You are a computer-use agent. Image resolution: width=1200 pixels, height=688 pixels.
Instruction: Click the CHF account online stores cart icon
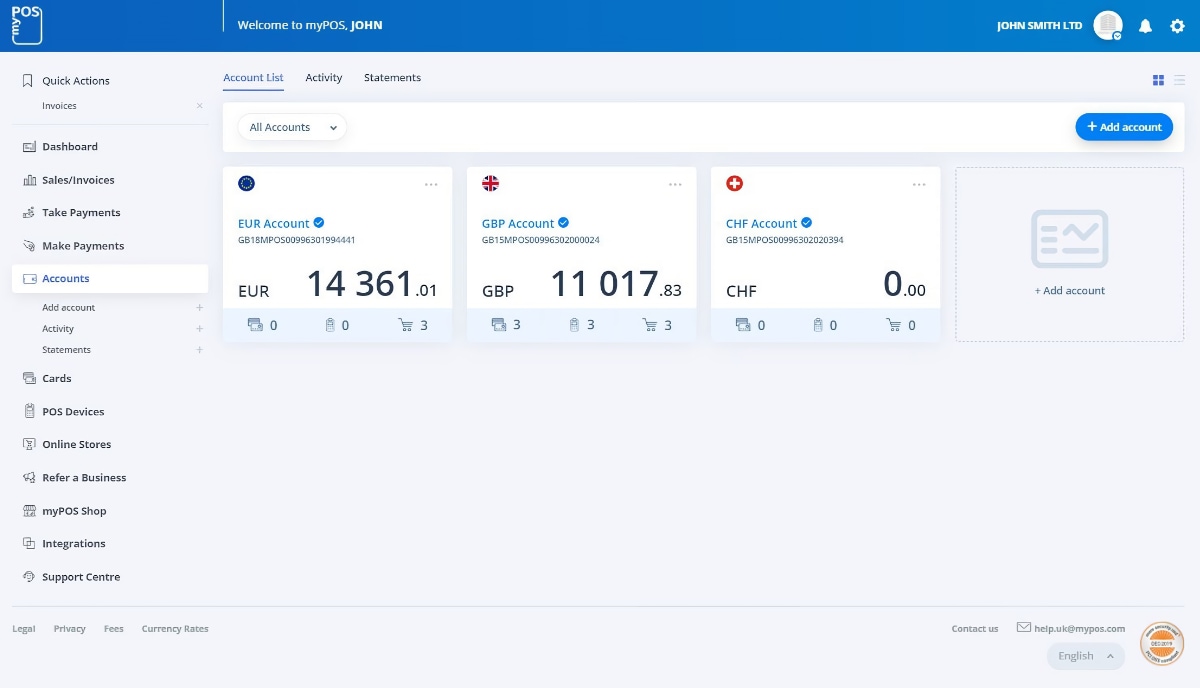(x=894, y=325)
